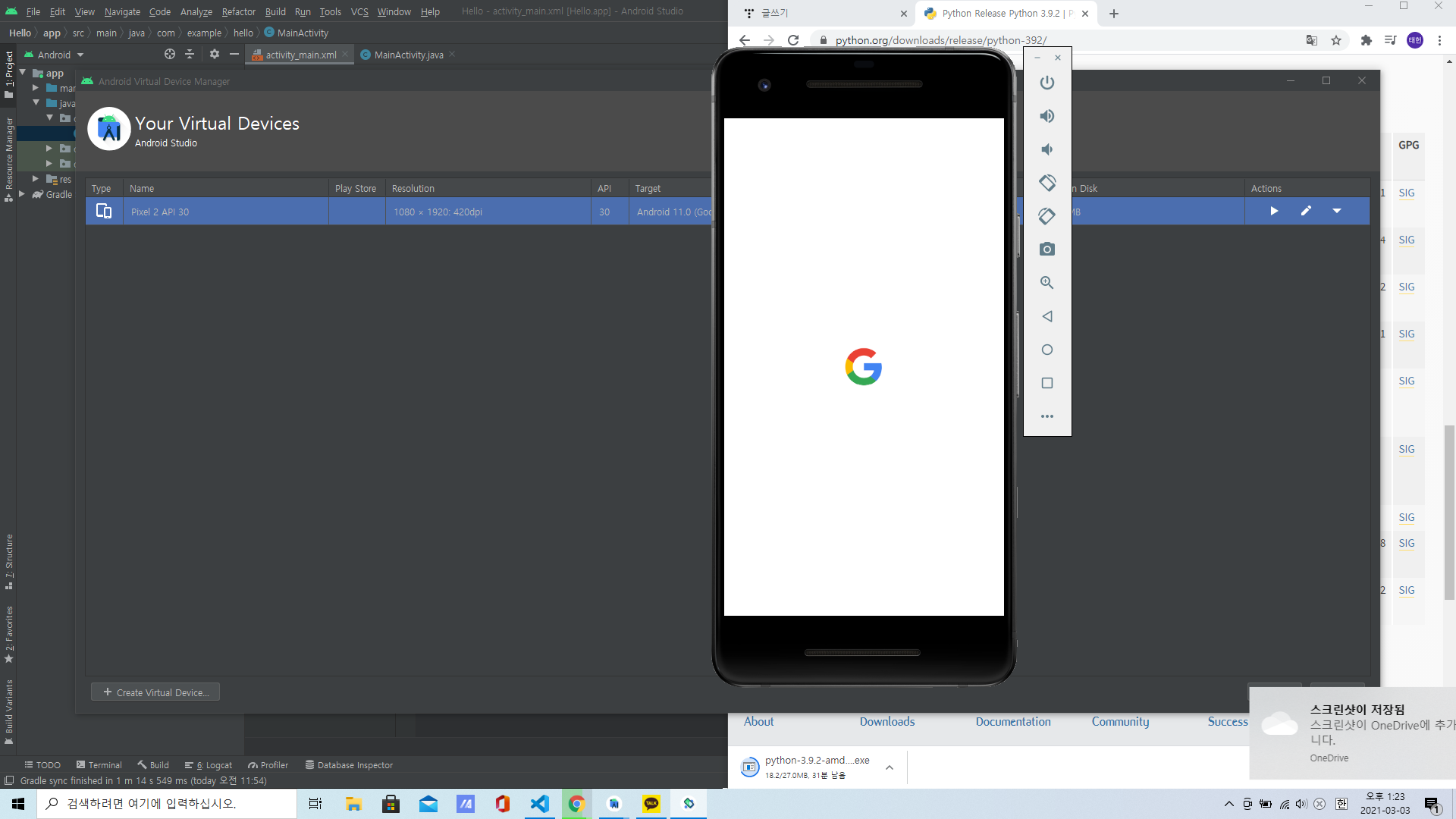This screenshot has height=819, width=1456.
Task: Open Terminal tool window
Action: pyautogui.click(x=99, y=765)
